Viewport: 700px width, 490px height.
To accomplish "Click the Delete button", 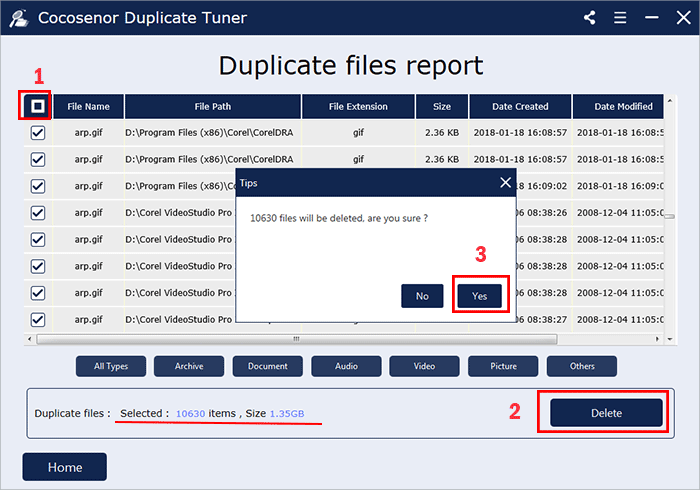I will click(x=606, y=413).
